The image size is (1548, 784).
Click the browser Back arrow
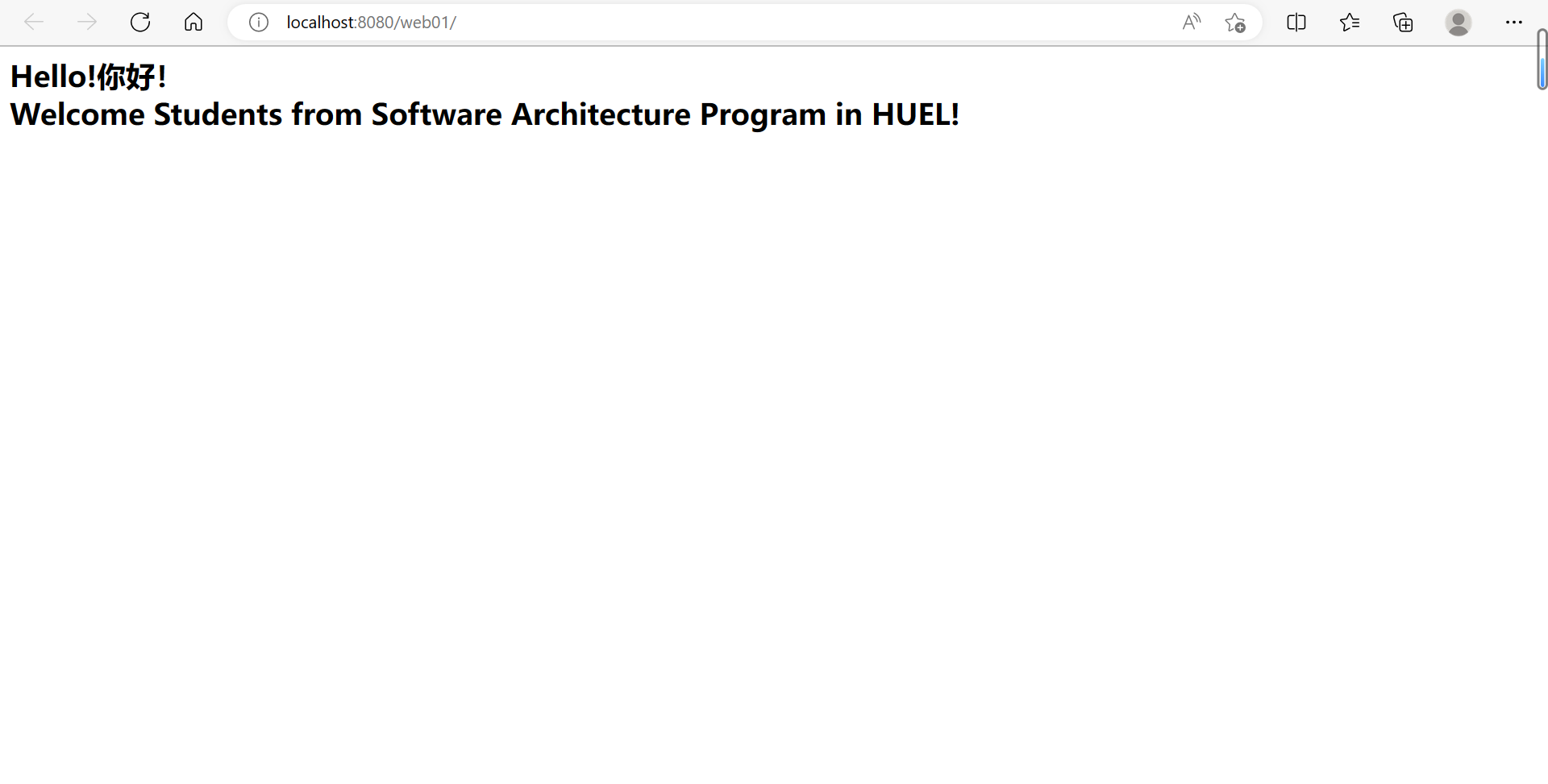(34, 23)
